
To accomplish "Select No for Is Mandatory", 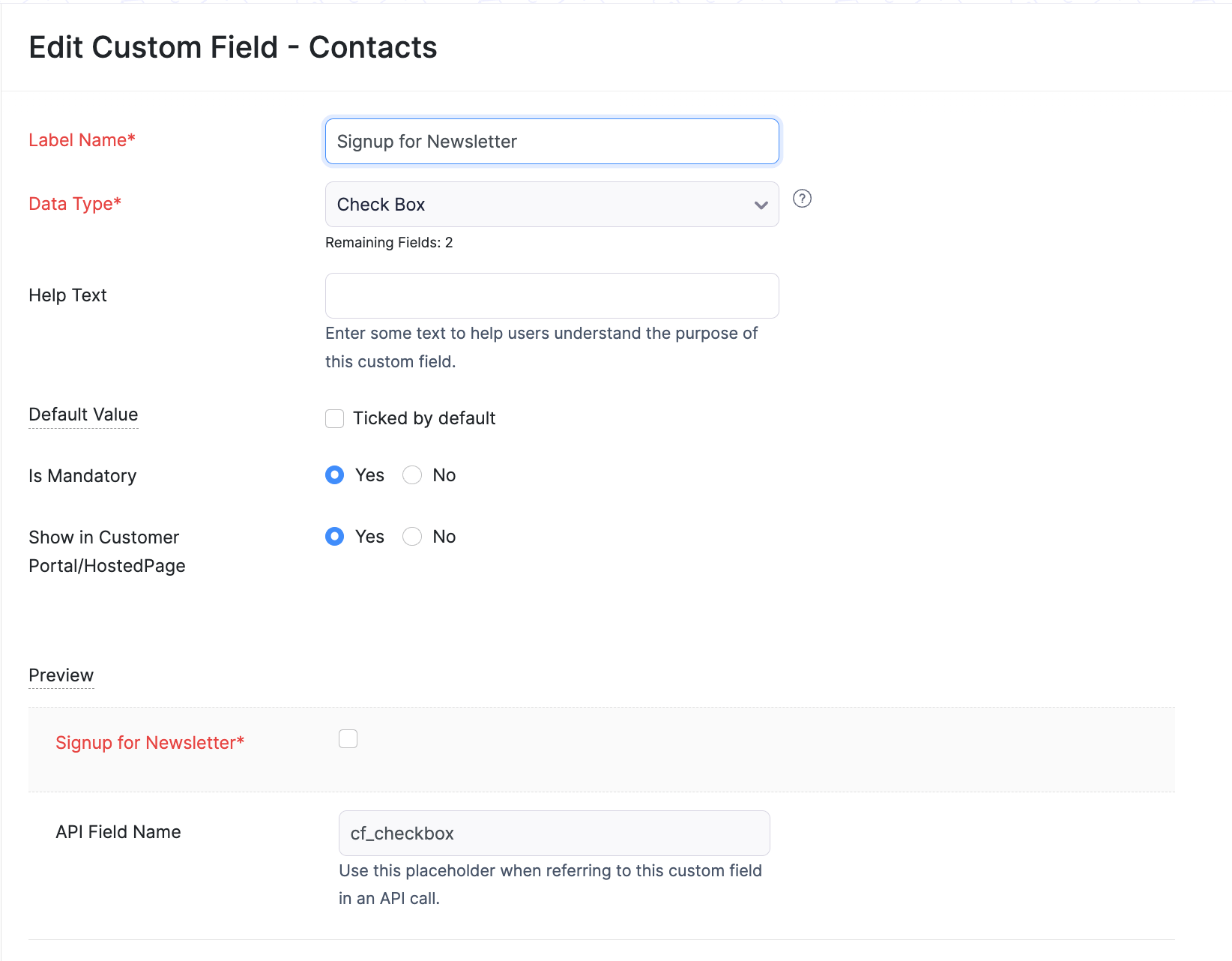I will click(411, 475).
